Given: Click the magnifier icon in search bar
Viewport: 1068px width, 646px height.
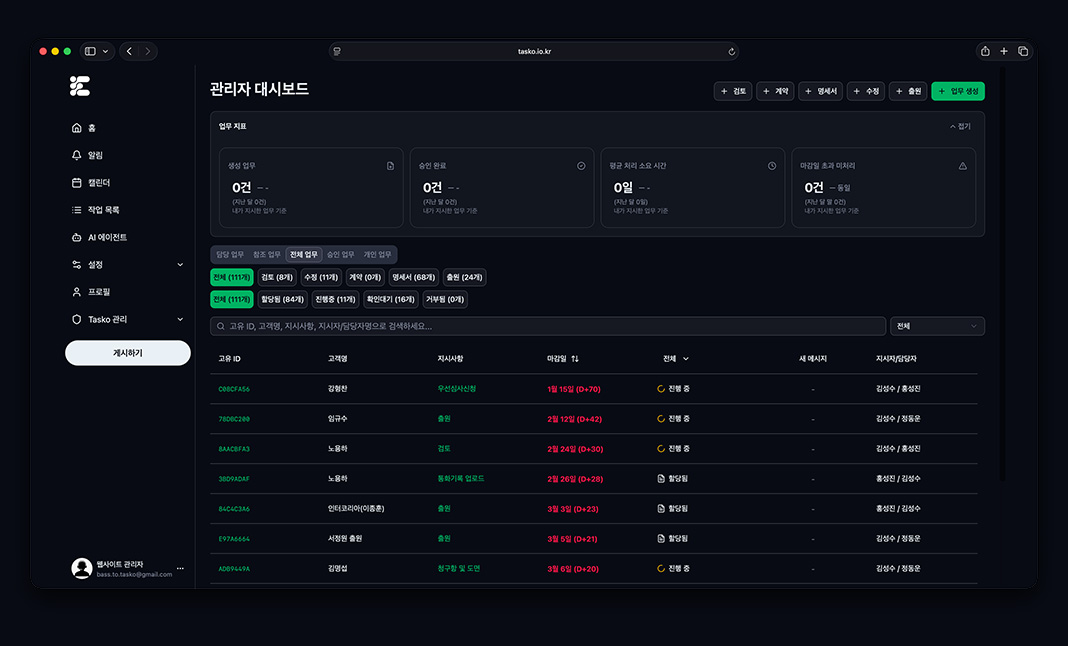Looking at the screenshot, I should [221, 326].
